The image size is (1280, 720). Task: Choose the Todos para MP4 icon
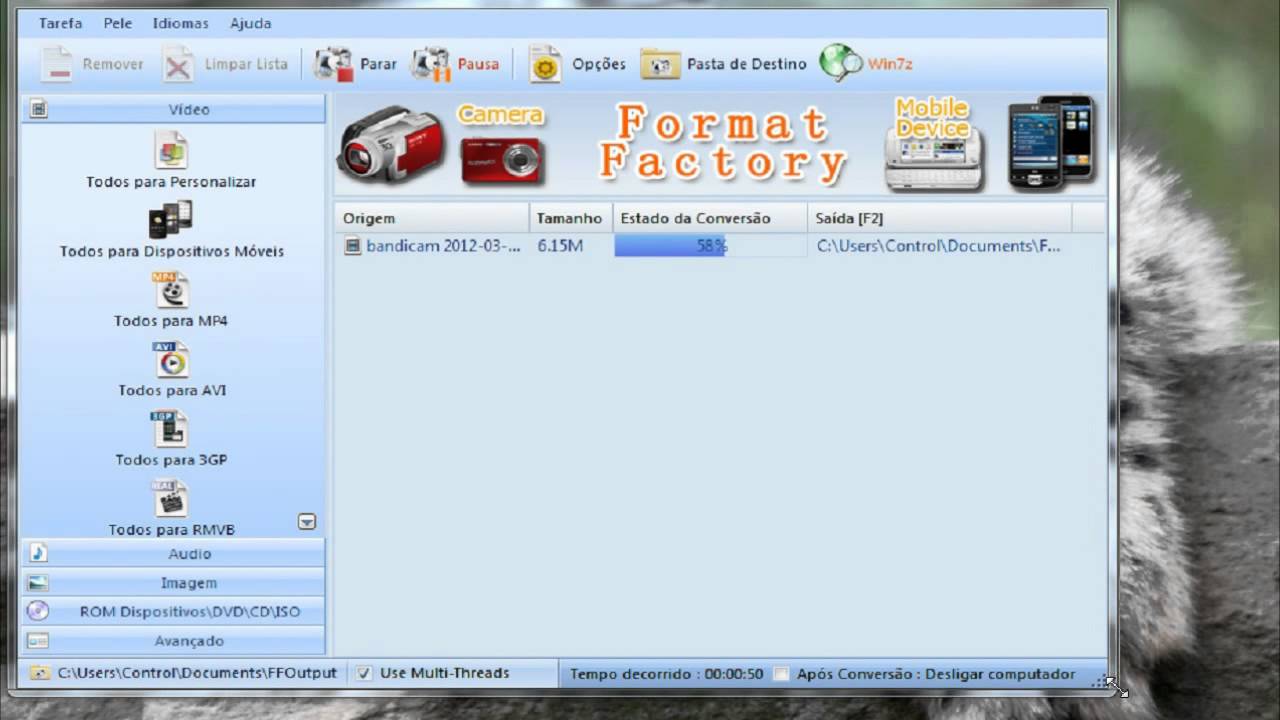tap(171, 290)
